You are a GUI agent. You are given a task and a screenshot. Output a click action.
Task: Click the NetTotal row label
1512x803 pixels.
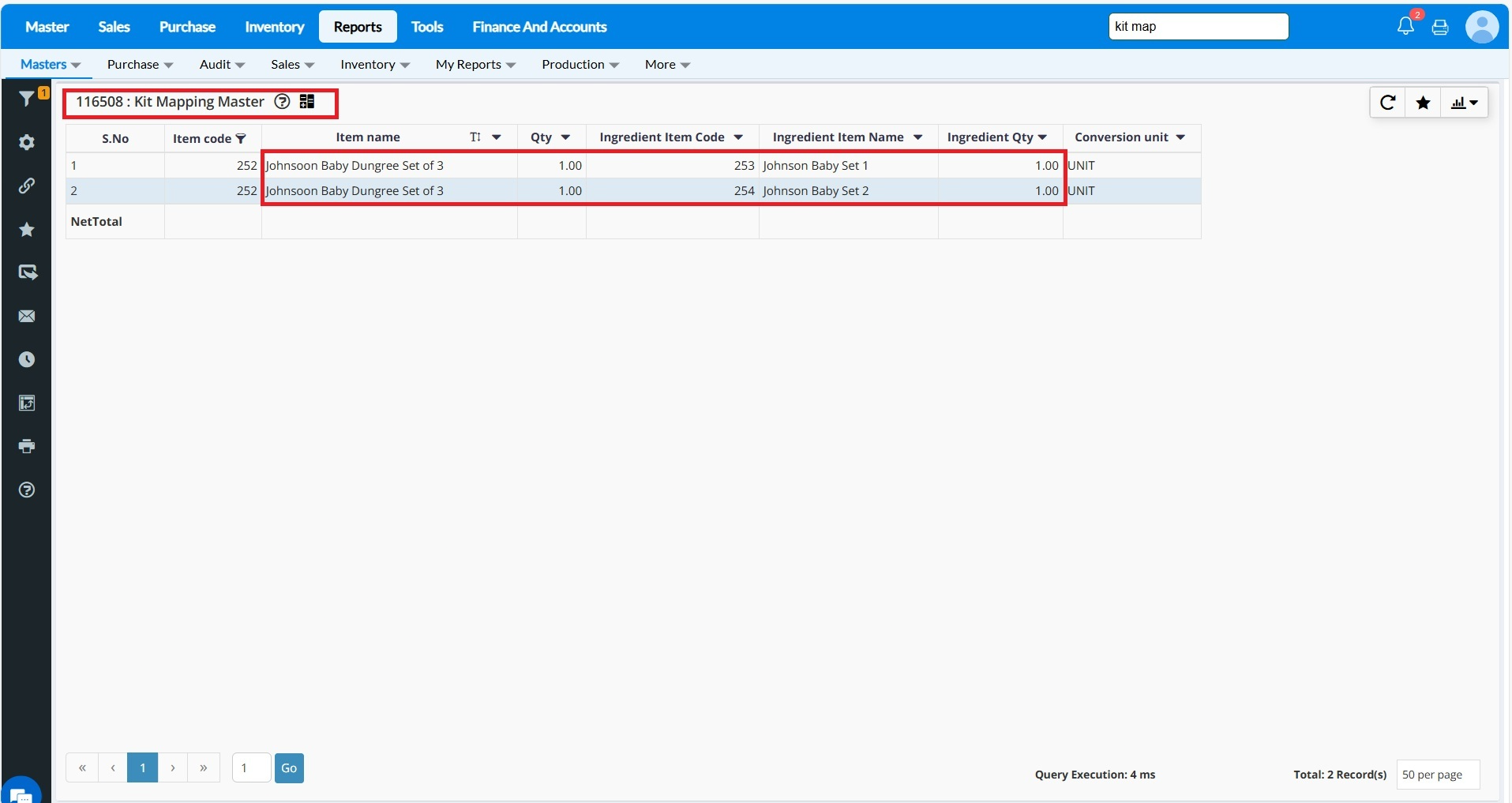click(x=96, y=222)
